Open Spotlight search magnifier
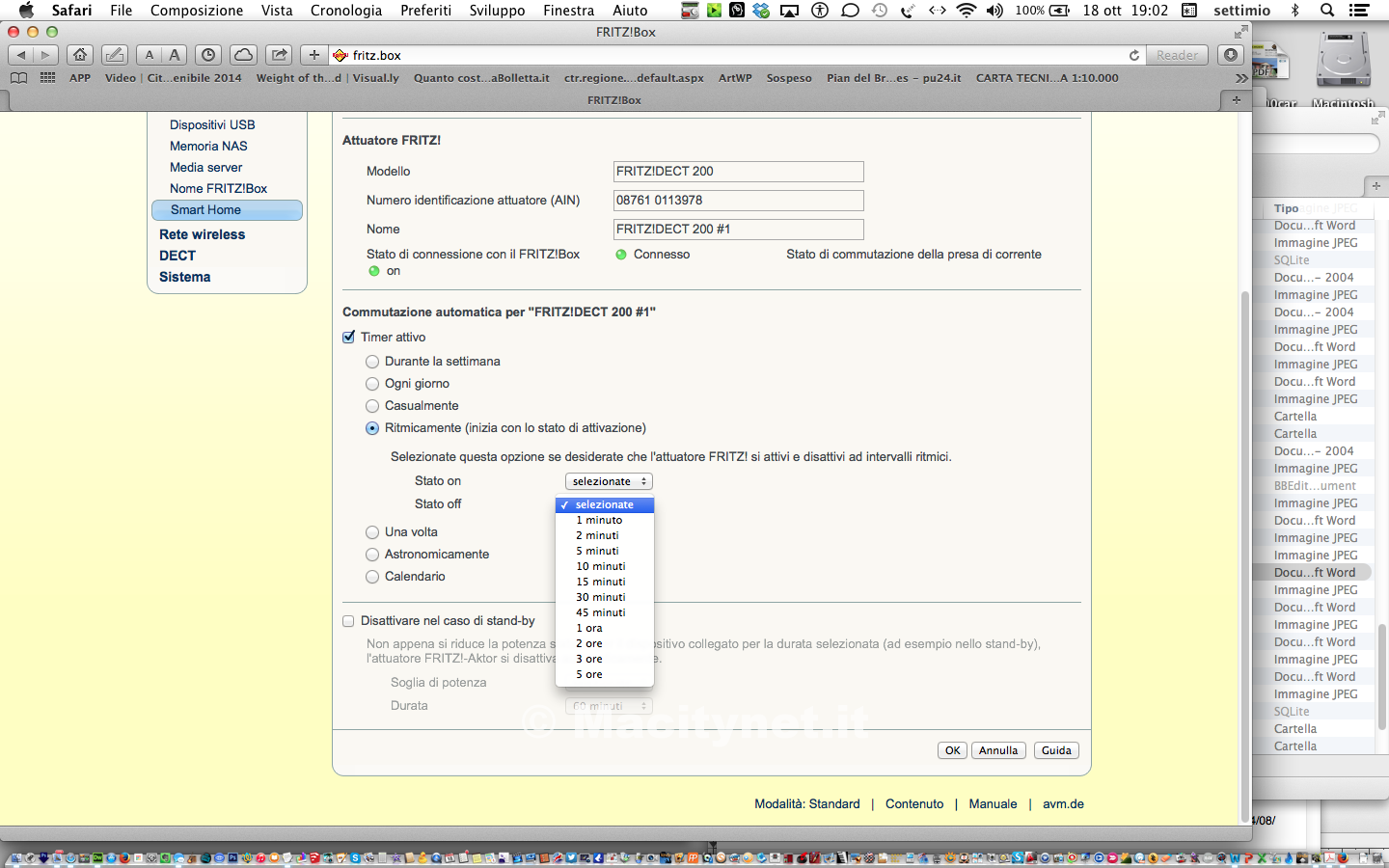This screenshot has width=1389, height=868. tap(1327, 11)
